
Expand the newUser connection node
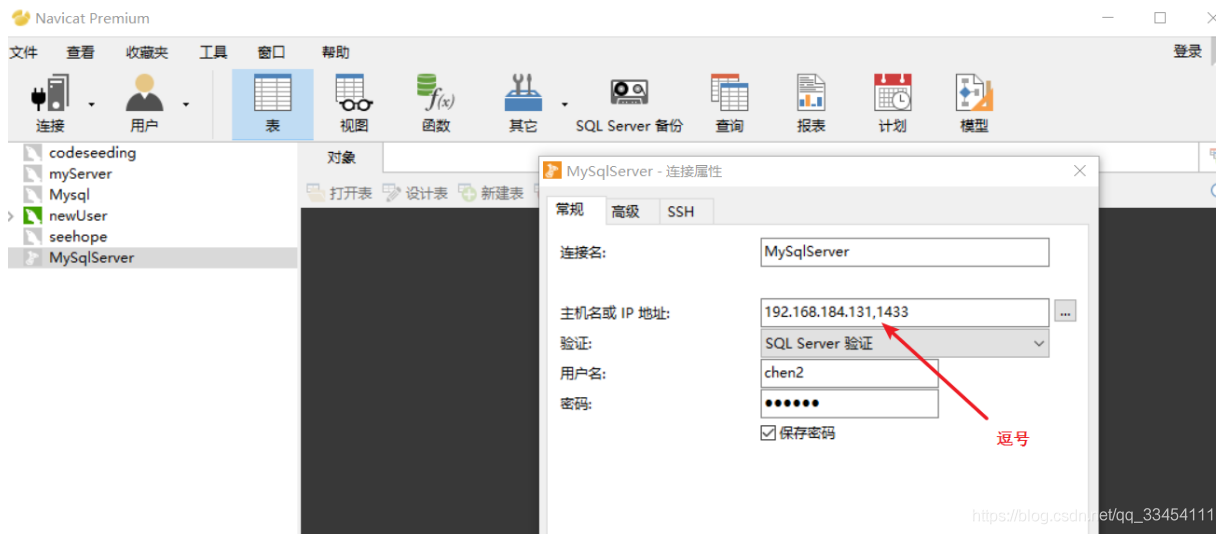tap(11, 216)
